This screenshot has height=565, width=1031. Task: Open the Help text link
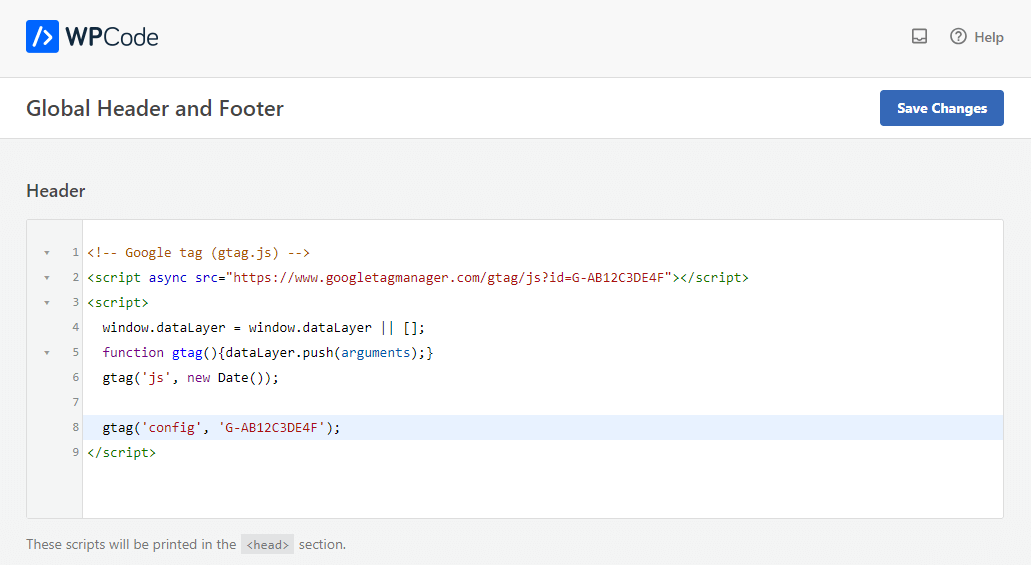[988, 37]
